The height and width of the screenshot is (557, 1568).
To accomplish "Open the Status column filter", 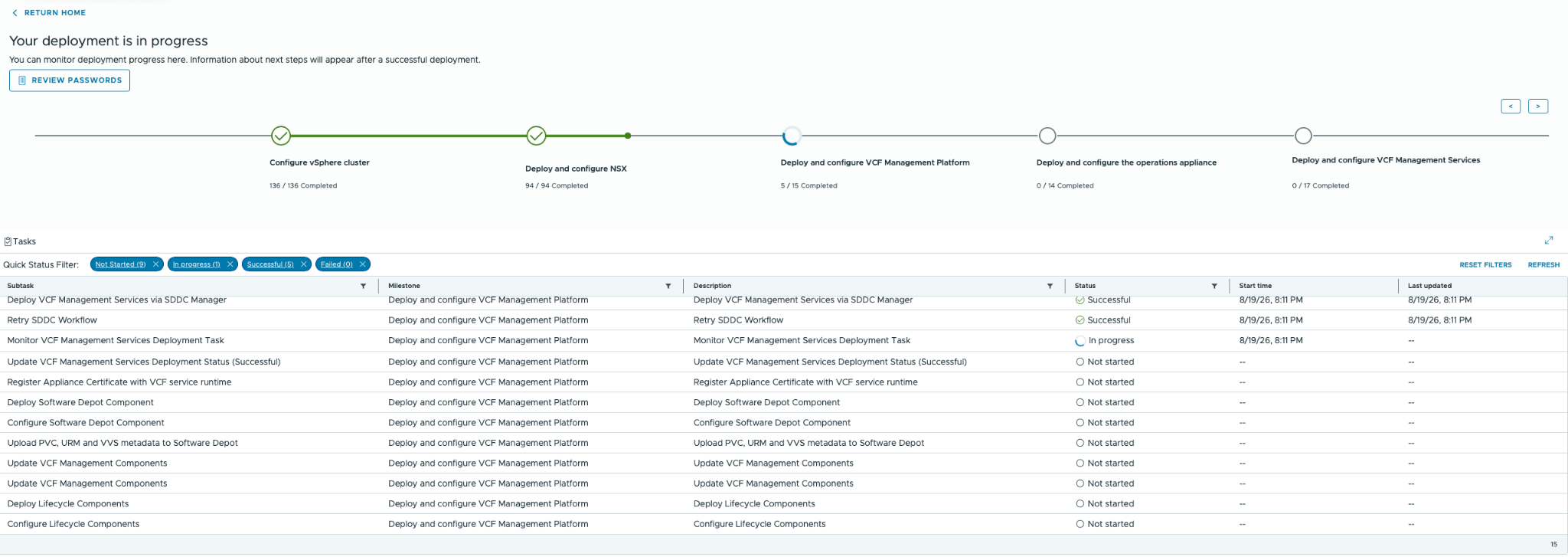I will (1214, 286).
